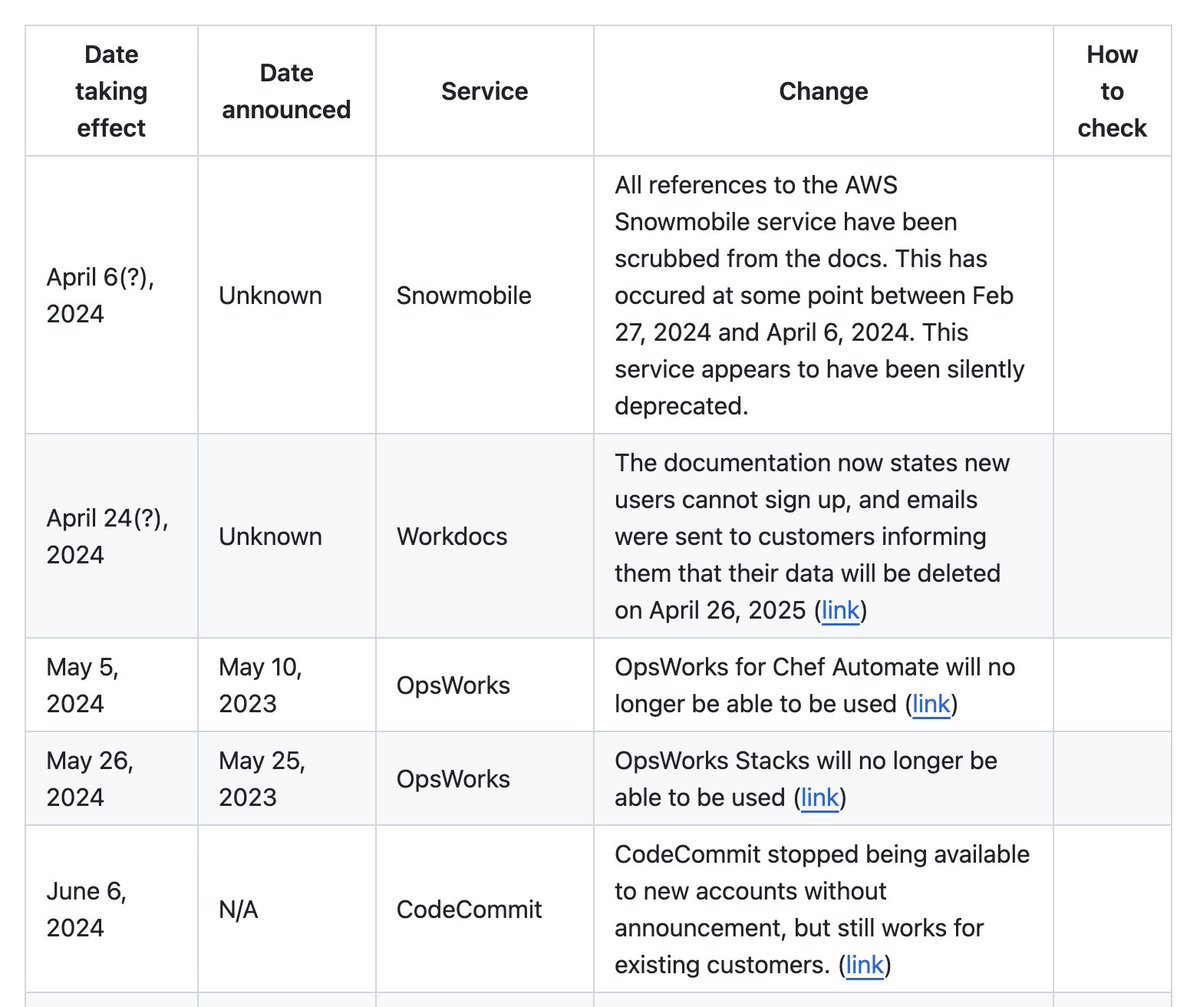This screenshot has width=1200, height=1007.
Task: Click the Snowmobile 'silently deprecated' description text
Action: pyautogui.click(x=820, y=295)
